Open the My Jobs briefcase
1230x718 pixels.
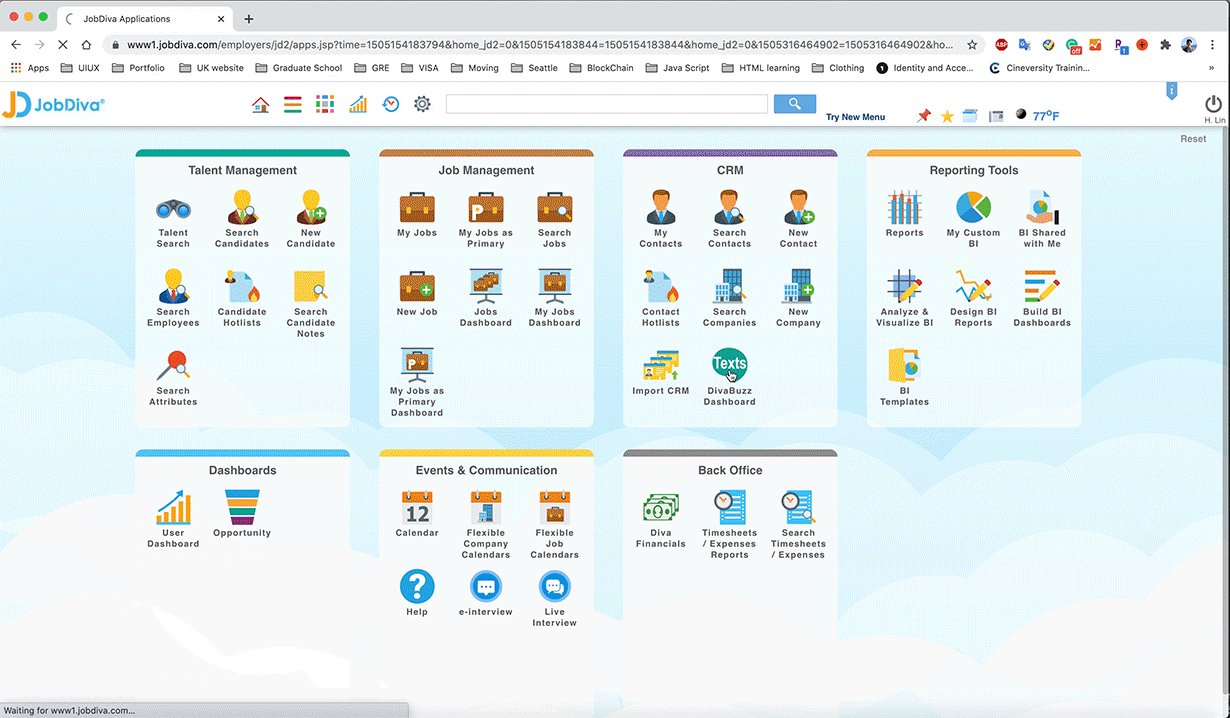tap(417, 208)
